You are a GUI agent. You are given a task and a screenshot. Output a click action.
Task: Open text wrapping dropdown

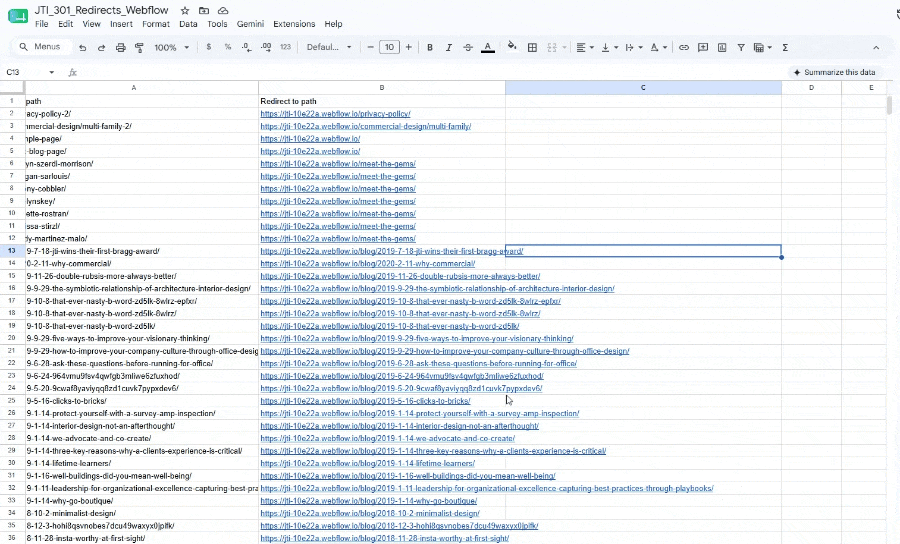634,48
